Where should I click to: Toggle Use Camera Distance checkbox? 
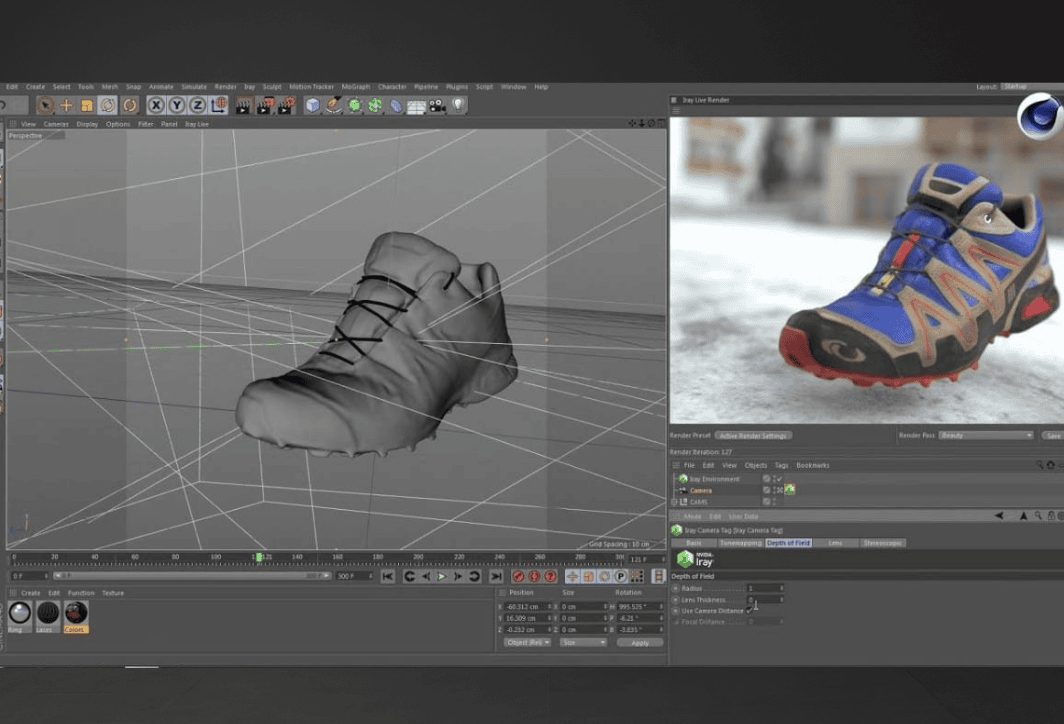tap(749, 610)
